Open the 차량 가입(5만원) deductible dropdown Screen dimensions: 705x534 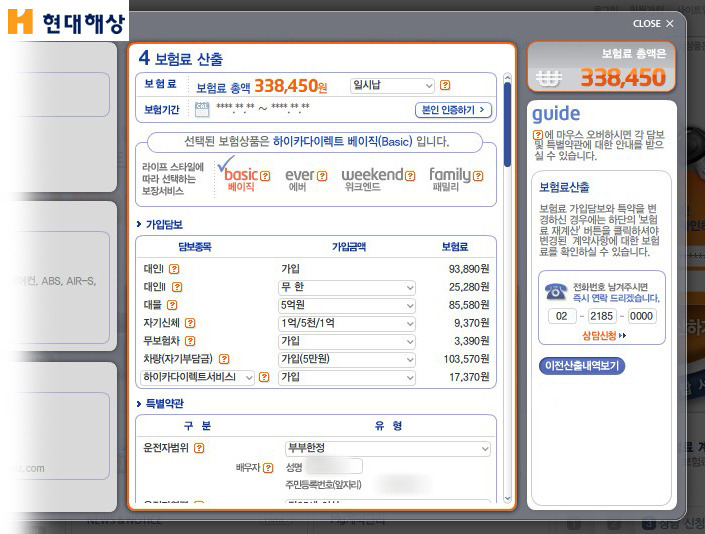[x=347, y=359]
